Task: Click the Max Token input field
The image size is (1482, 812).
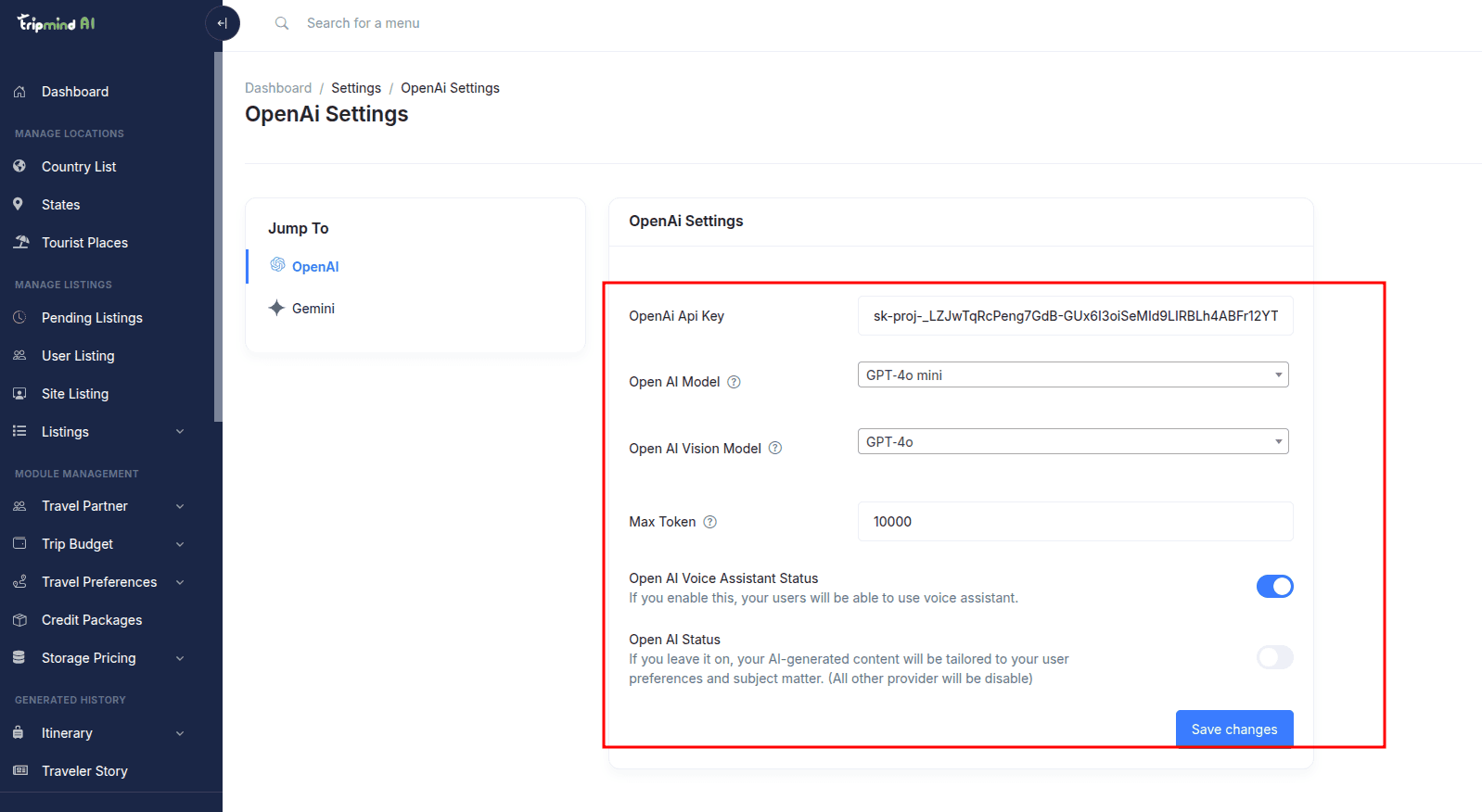Action: click(x=1076, y=522)
